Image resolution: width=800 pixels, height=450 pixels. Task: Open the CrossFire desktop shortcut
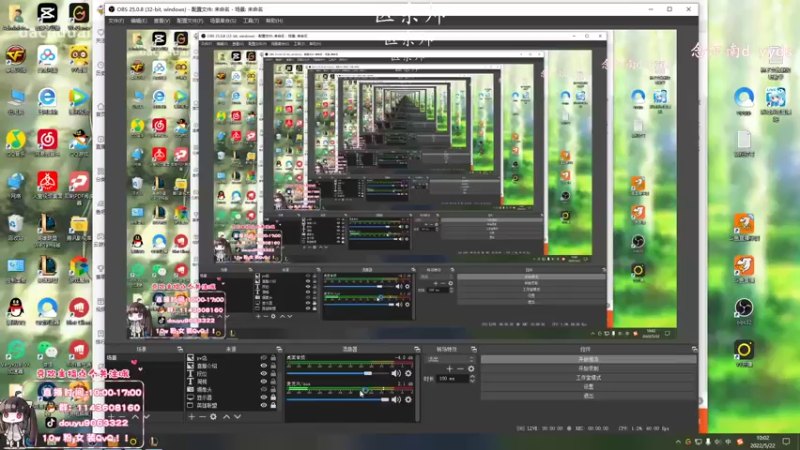(16, 58)
